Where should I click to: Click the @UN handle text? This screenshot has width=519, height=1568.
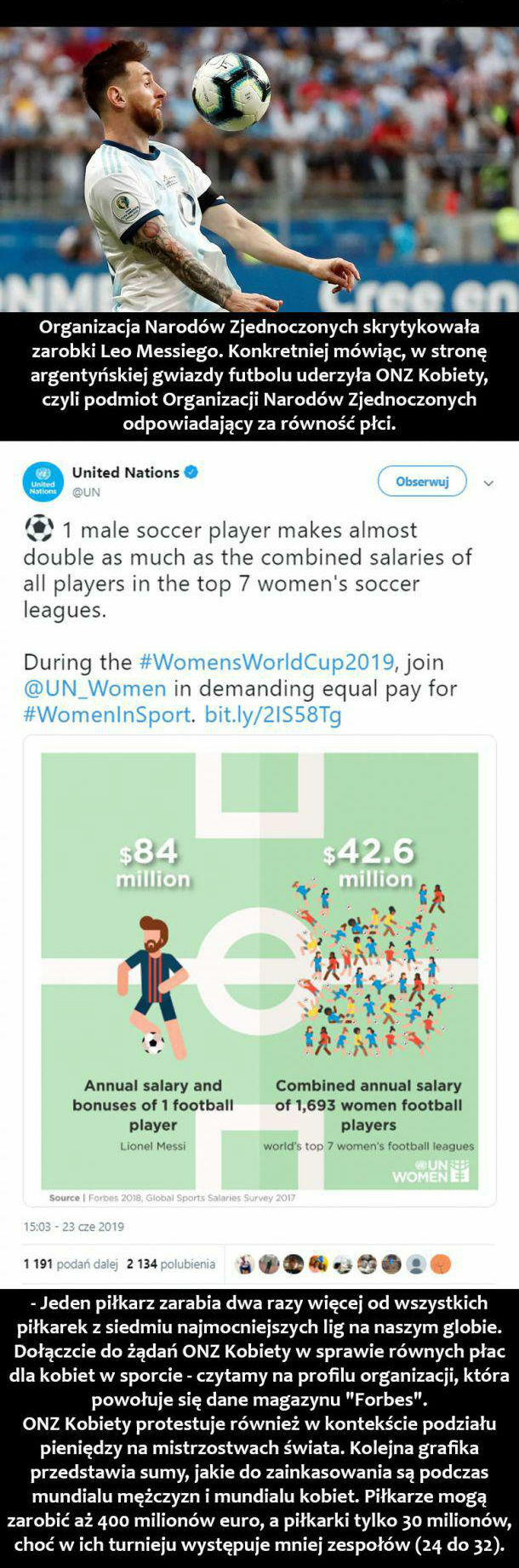86,492
